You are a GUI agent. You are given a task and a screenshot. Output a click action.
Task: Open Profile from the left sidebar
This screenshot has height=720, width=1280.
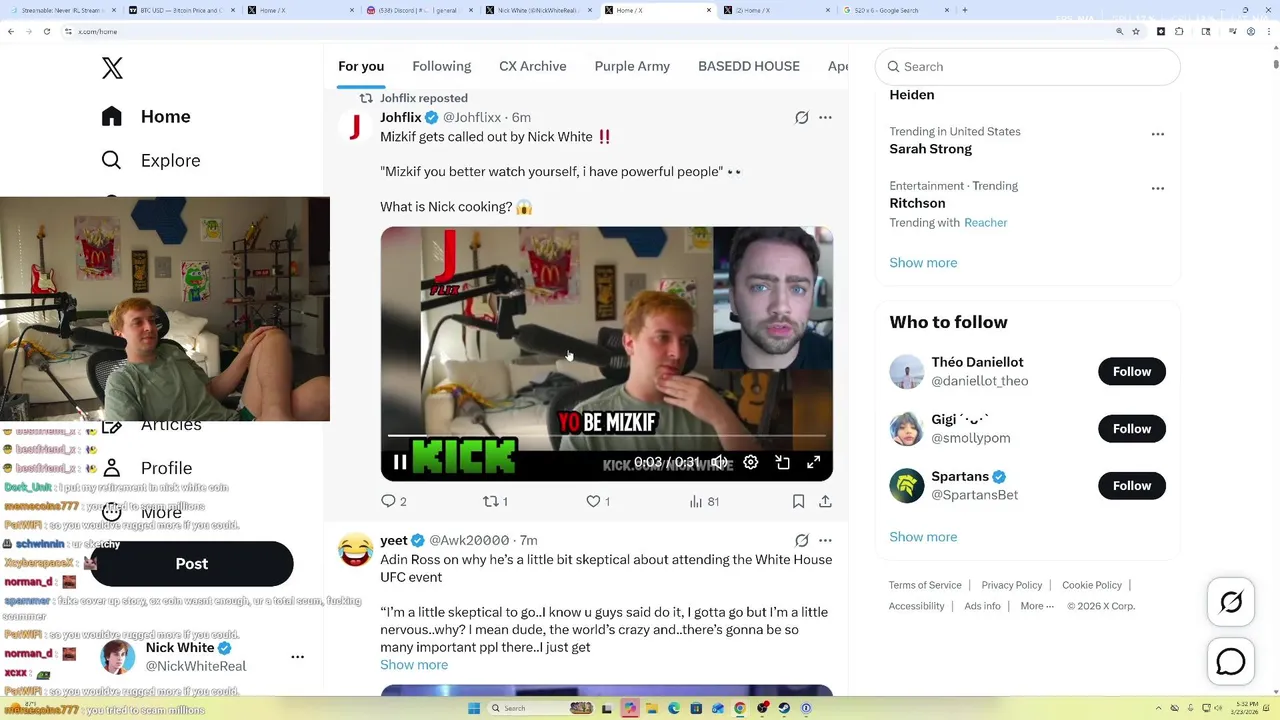147,468
